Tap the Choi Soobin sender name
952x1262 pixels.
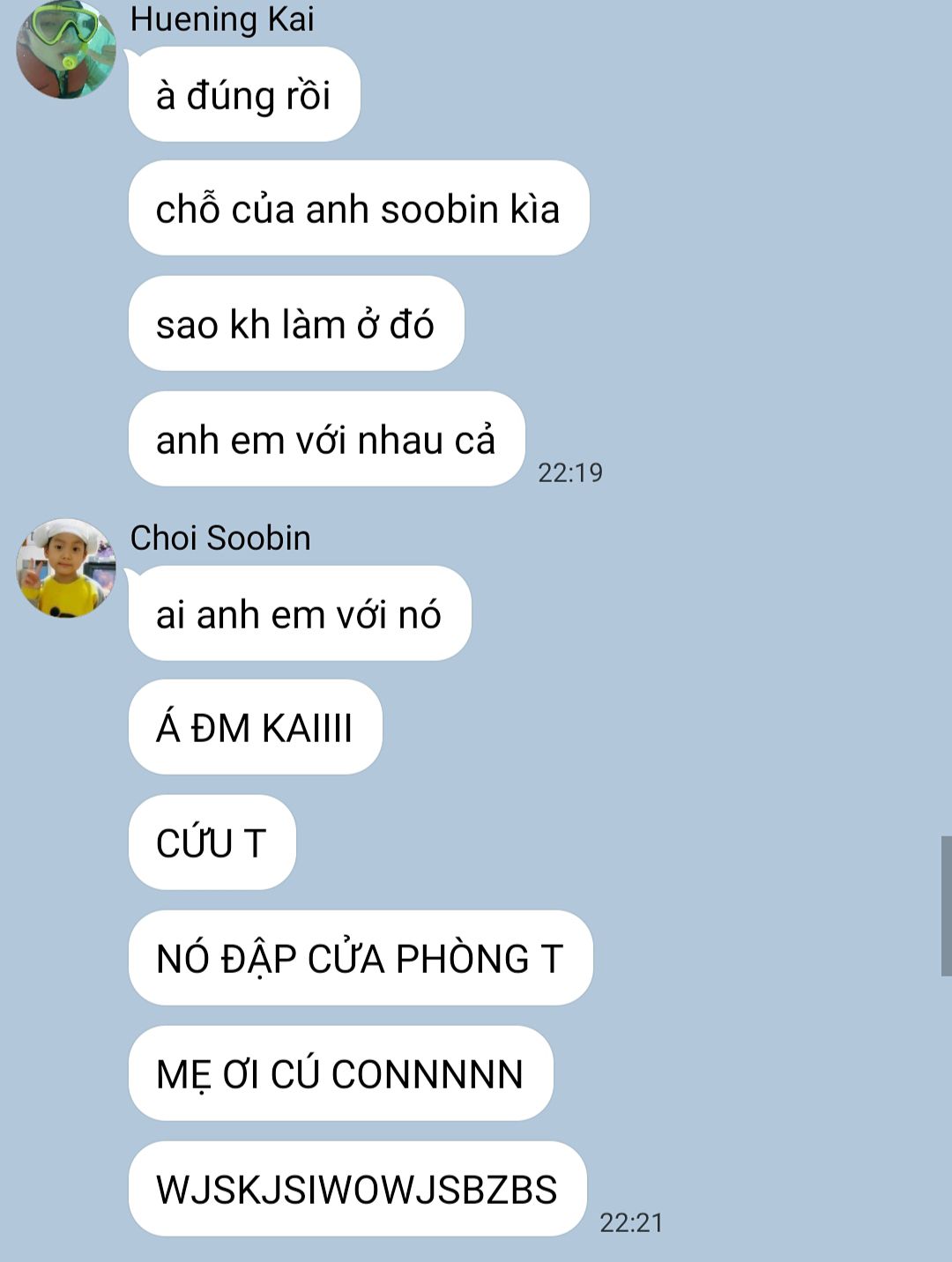[x=220, y=538]
